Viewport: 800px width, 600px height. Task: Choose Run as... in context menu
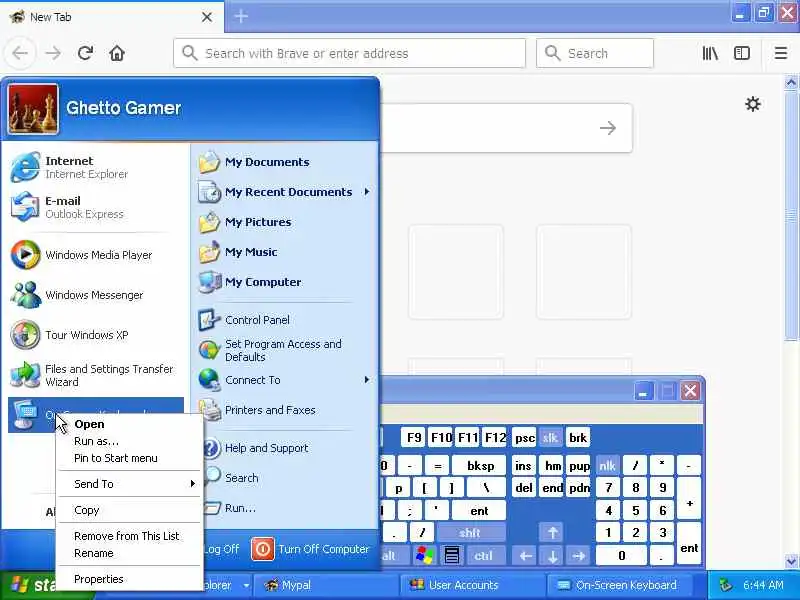click(129, 441)
